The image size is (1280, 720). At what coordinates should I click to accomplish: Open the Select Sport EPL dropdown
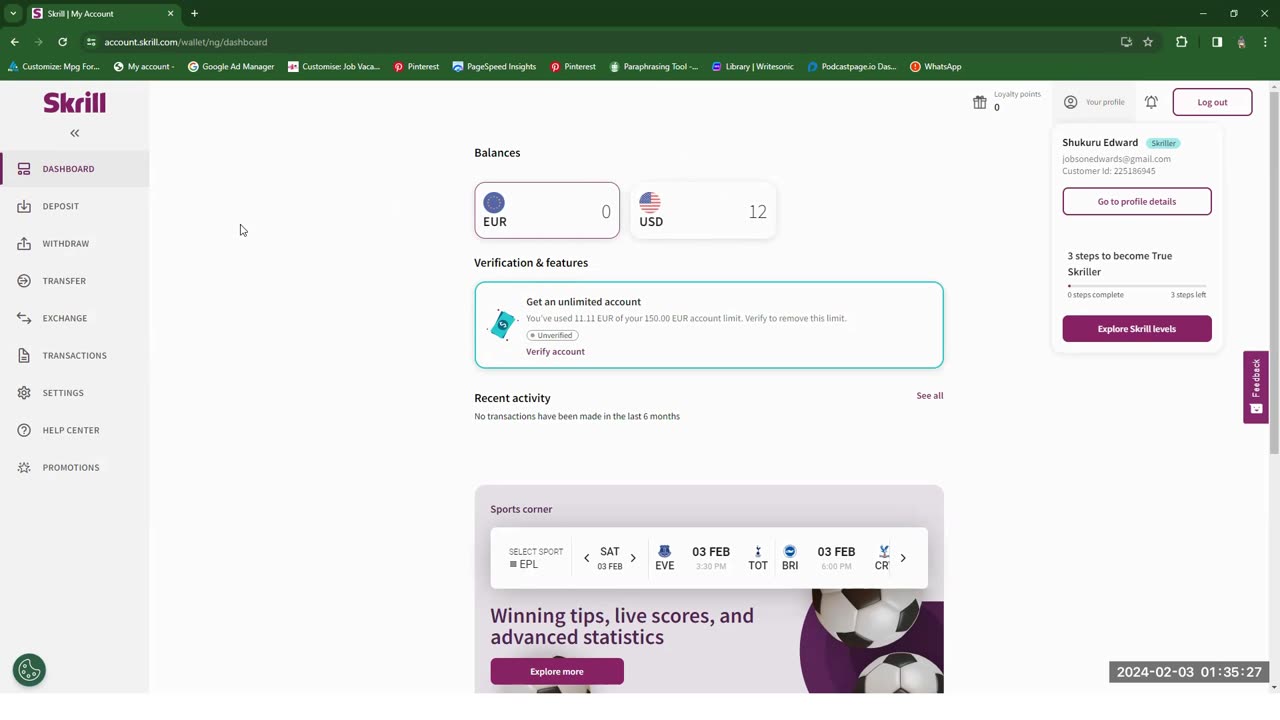pyautogui.click(x=536, y=558)
